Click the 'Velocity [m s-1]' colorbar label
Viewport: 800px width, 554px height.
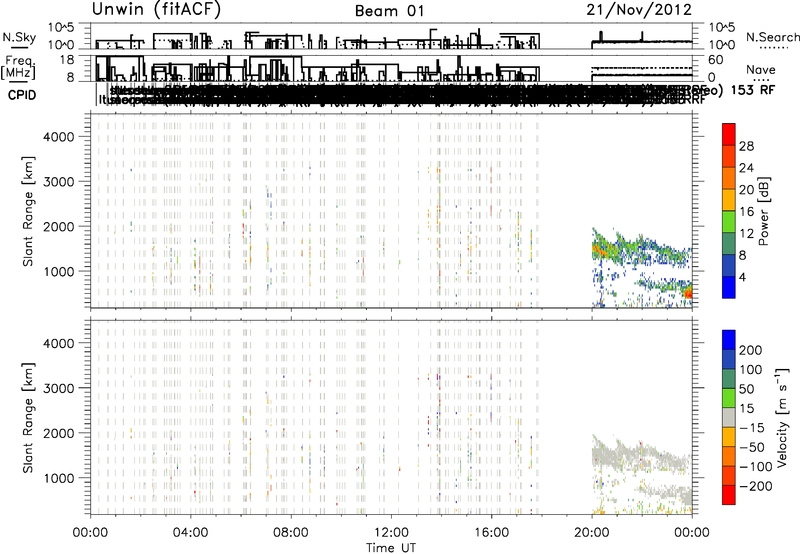tap(781, 417)
